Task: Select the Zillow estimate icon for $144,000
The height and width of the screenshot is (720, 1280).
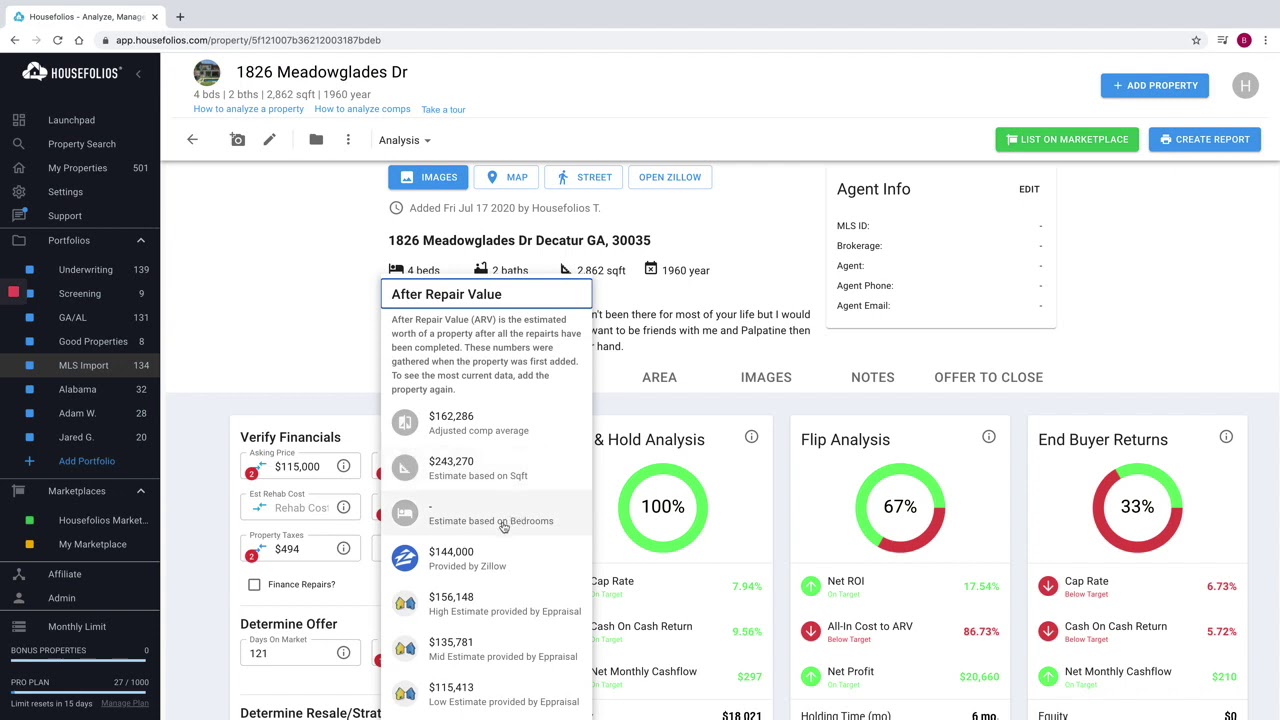Action: [405, 558]
